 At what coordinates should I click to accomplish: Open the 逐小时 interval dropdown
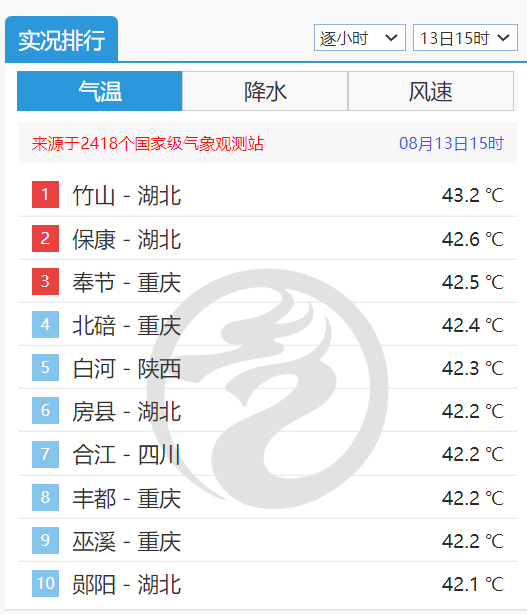coord(359,38)
